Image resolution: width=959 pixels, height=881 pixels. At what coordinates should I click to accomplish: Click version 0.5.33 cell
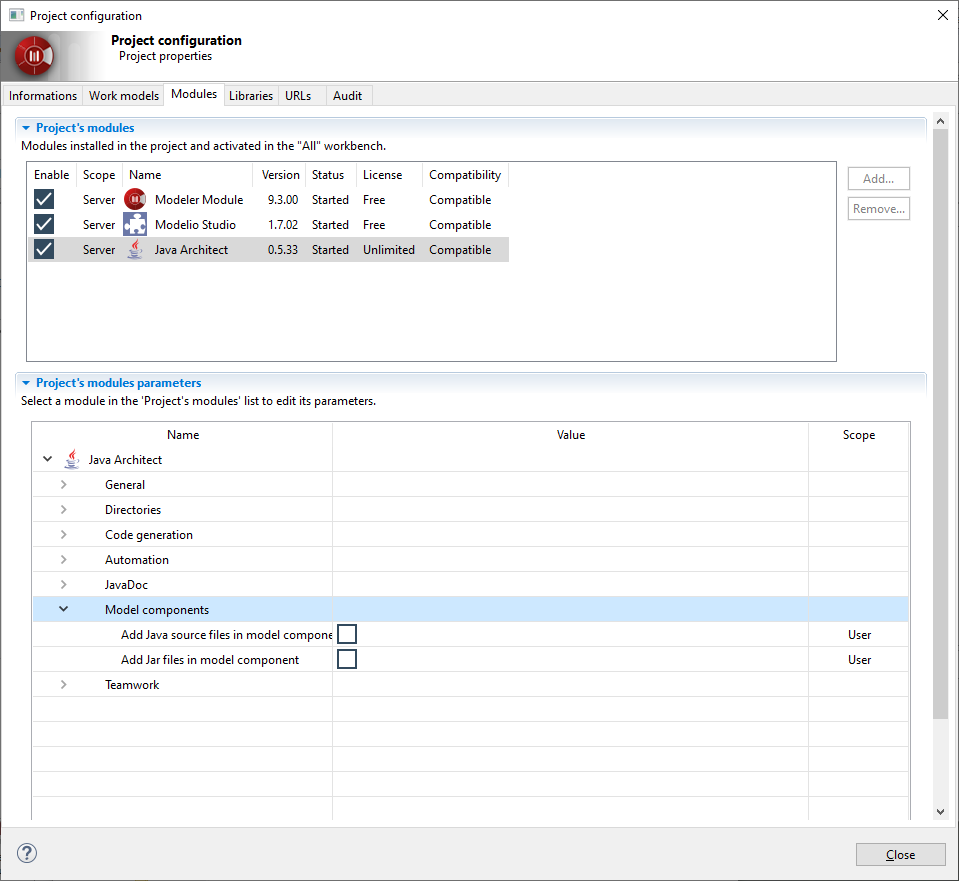click(x=283, y=250)
